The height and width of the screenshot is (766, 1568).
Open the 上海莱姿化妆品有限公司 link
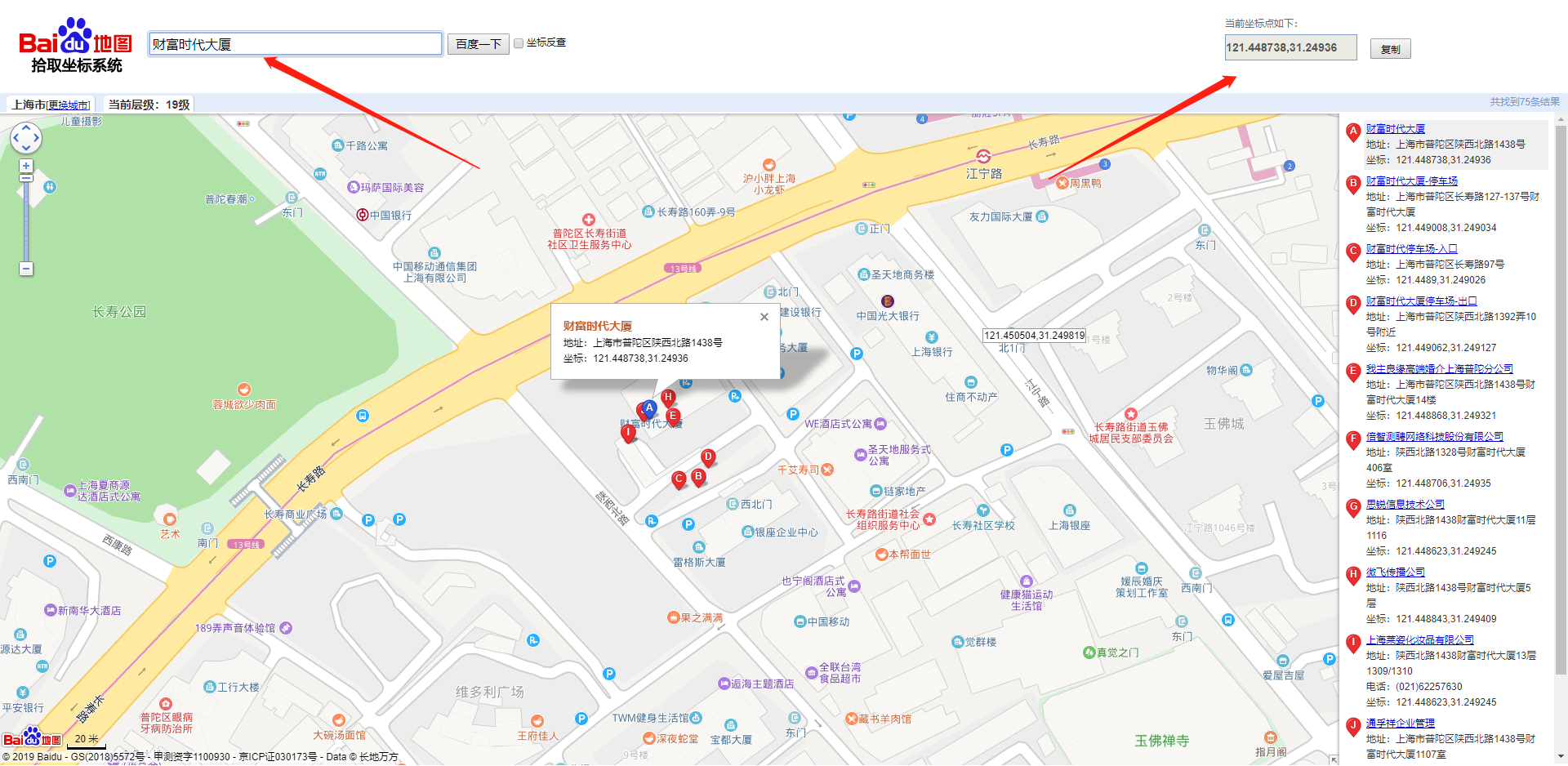[1420, 640]
